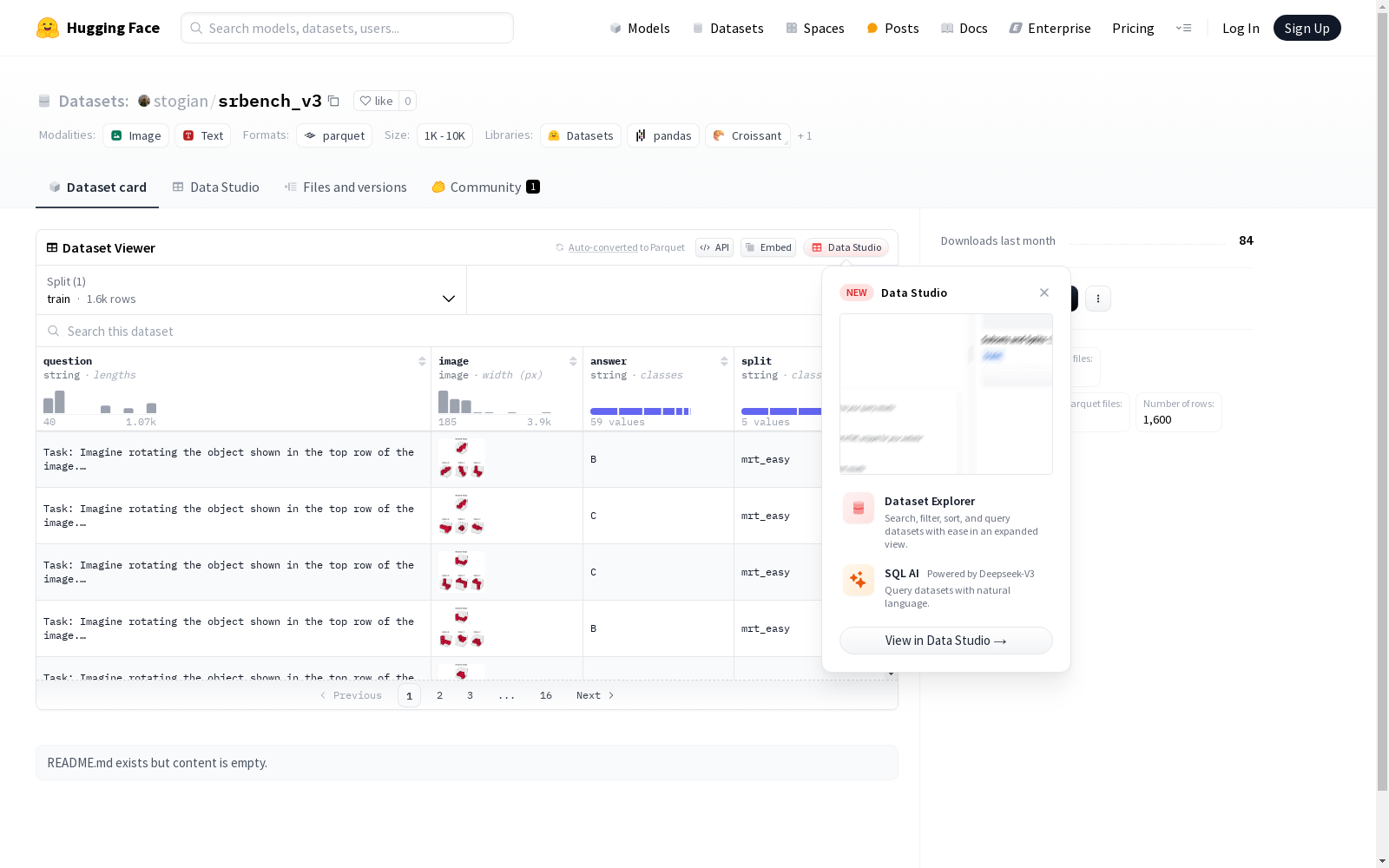Select the Croissant library tag
This screenshot has width=1389, height=868.
[747, 135]
